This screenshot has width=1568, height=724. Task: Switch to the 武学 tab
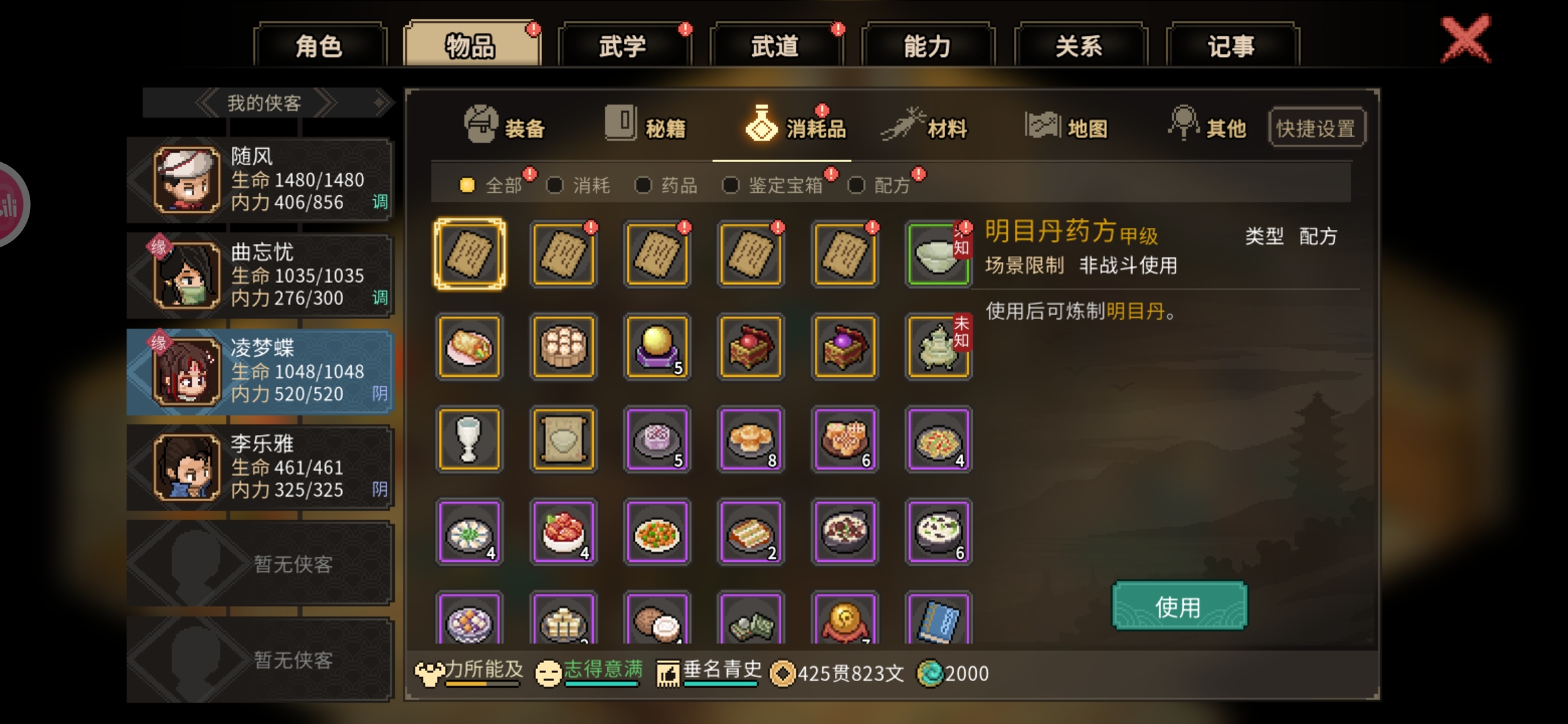(623, 46)
